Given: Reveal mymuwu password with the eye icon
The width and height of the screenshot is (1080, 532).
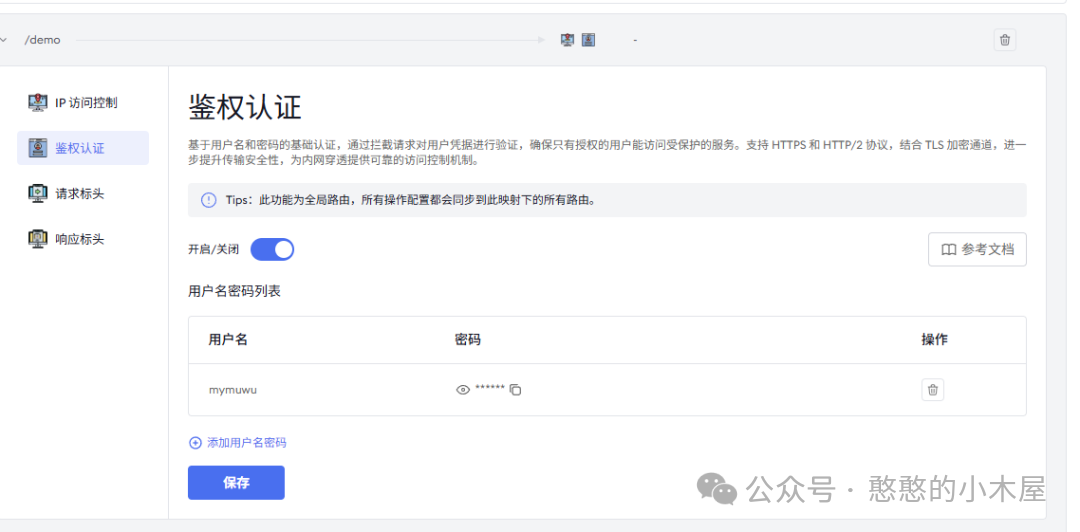Looking at the screenshot, I should click(x=462, y=390).
